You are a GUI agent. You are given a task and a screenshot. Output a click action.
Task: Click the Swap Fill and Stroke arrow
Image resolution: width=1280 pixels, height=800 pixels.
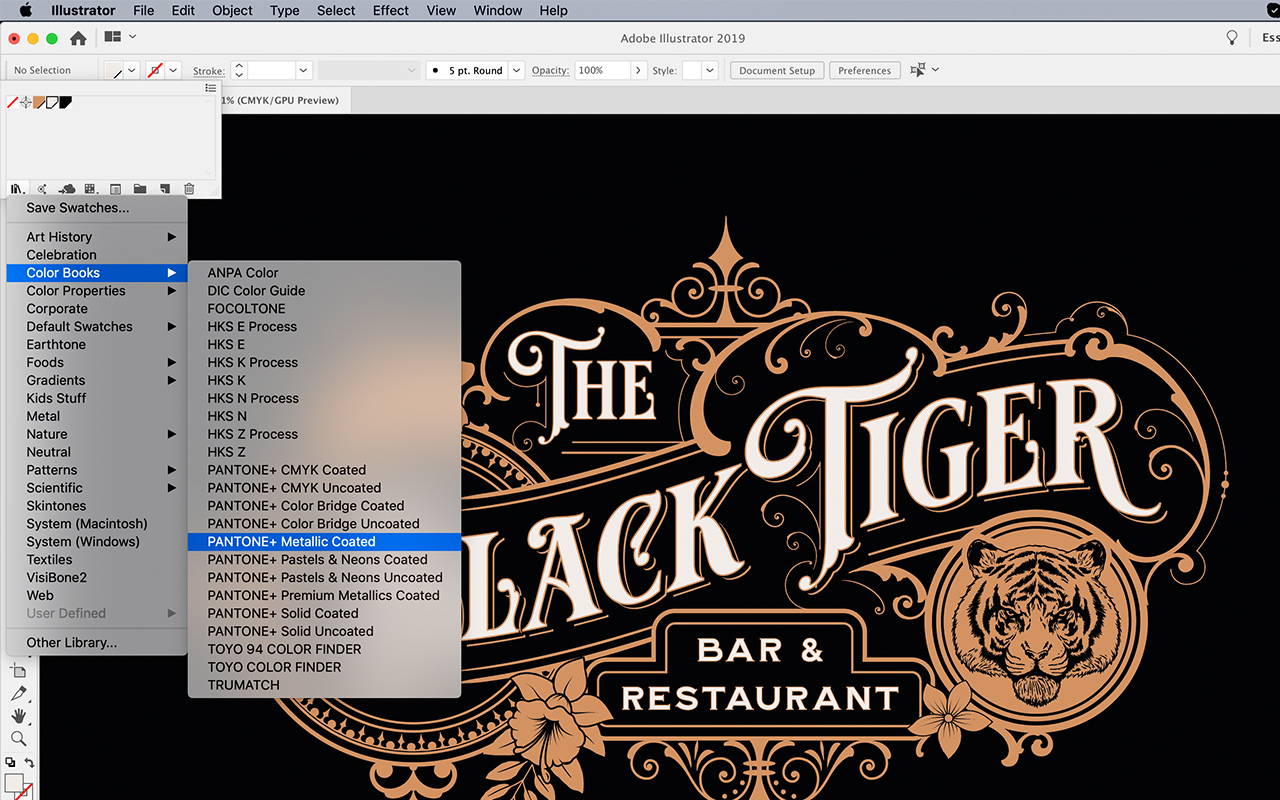[x=29, y=762]
